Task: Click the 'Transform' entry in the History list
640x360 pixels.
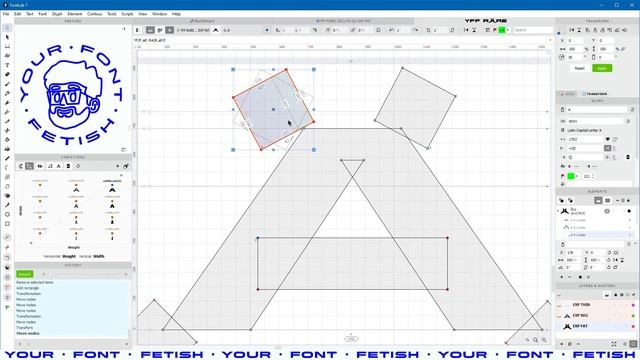Action: point(24,328)
